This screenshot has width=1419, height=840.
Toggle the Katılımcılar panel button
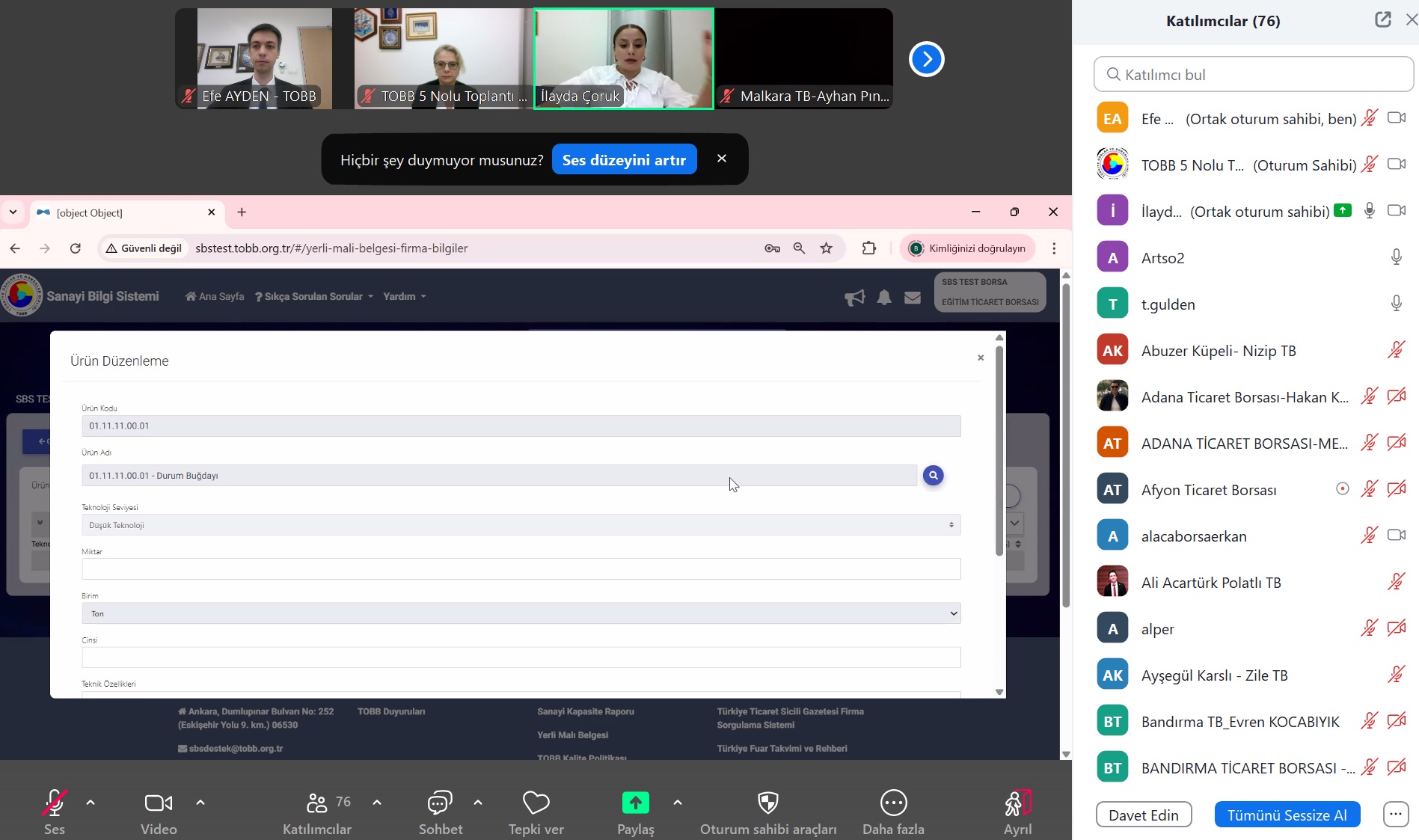317,812
